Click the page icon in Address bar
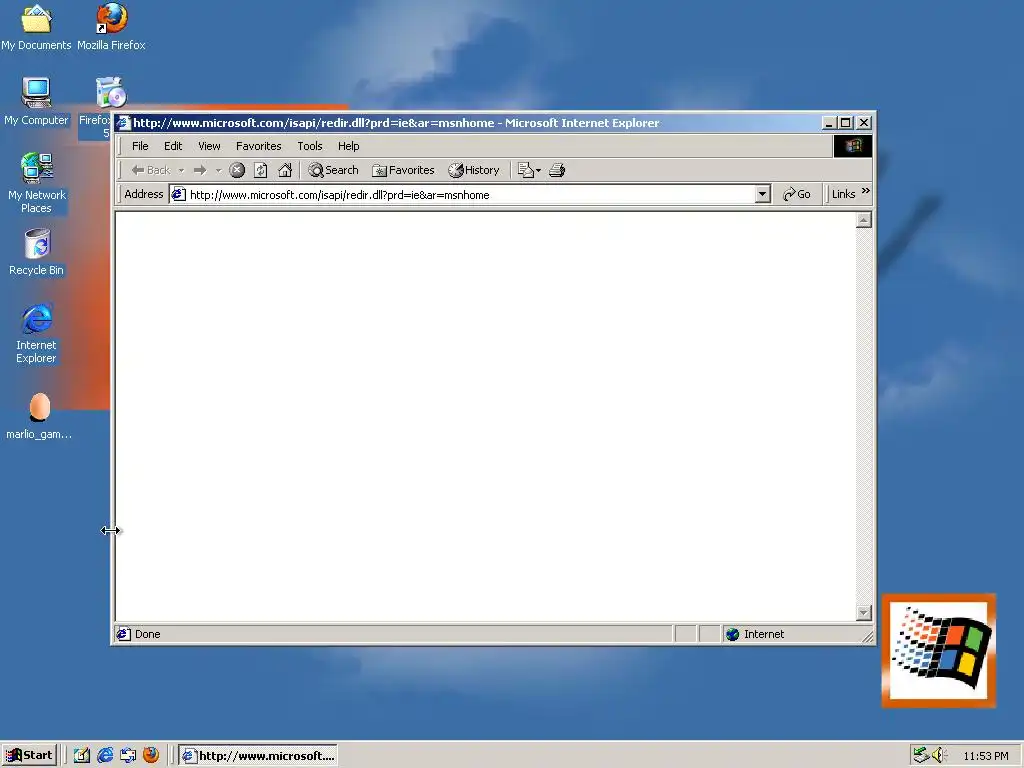1024x768 pixels. [178, 195]
